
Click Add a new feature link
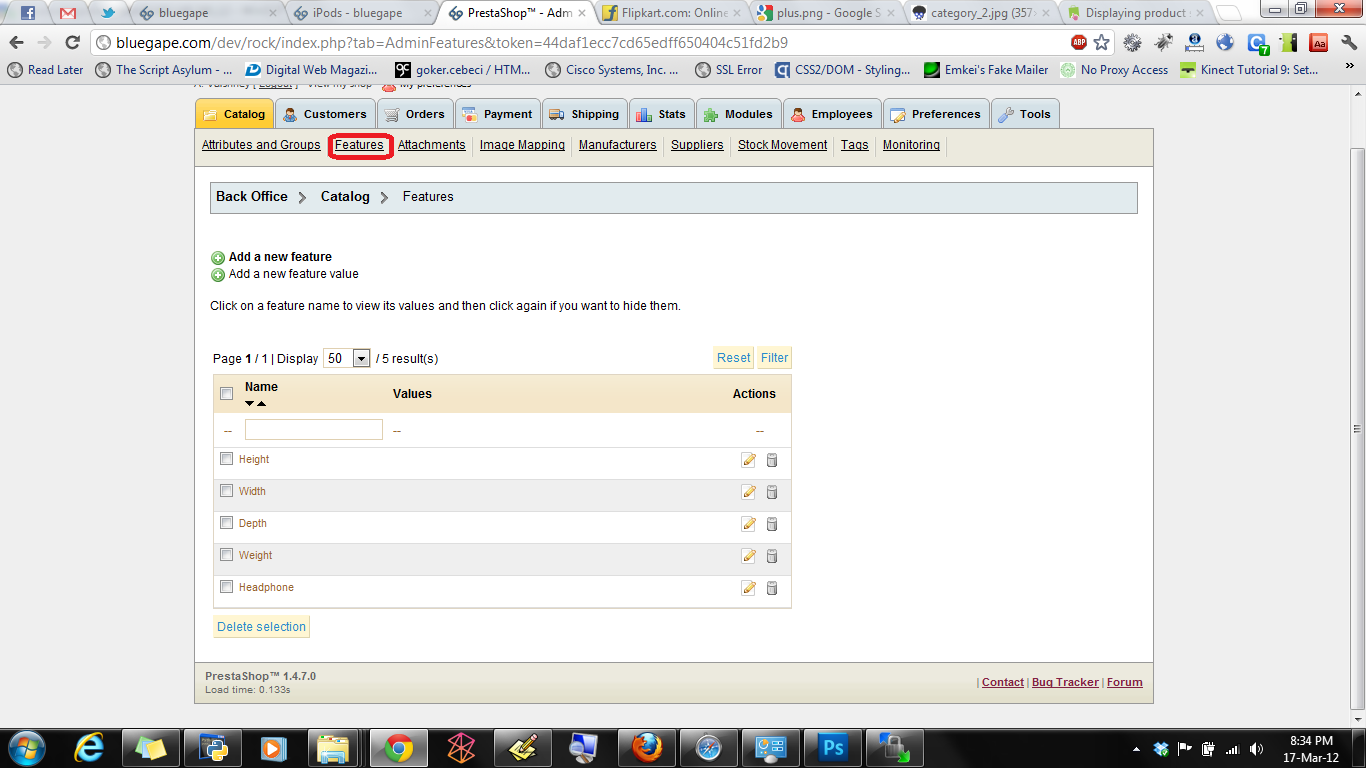280,257
